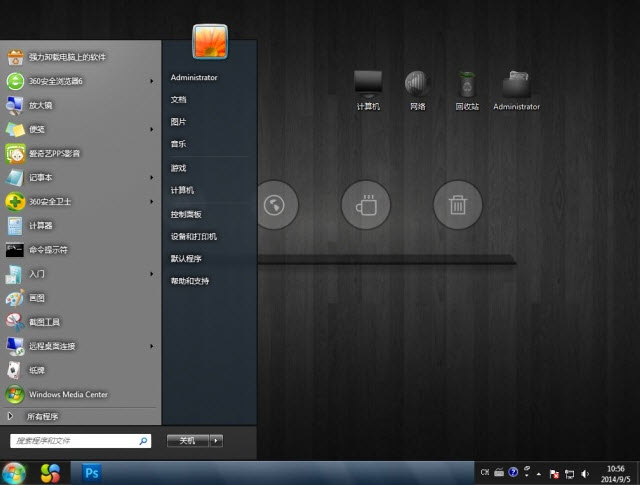Image resolution: width=640 pixels, height=485 pixels.
Task: Expand 360安全卫士 submenu arrow
Action: coord(152,202)
